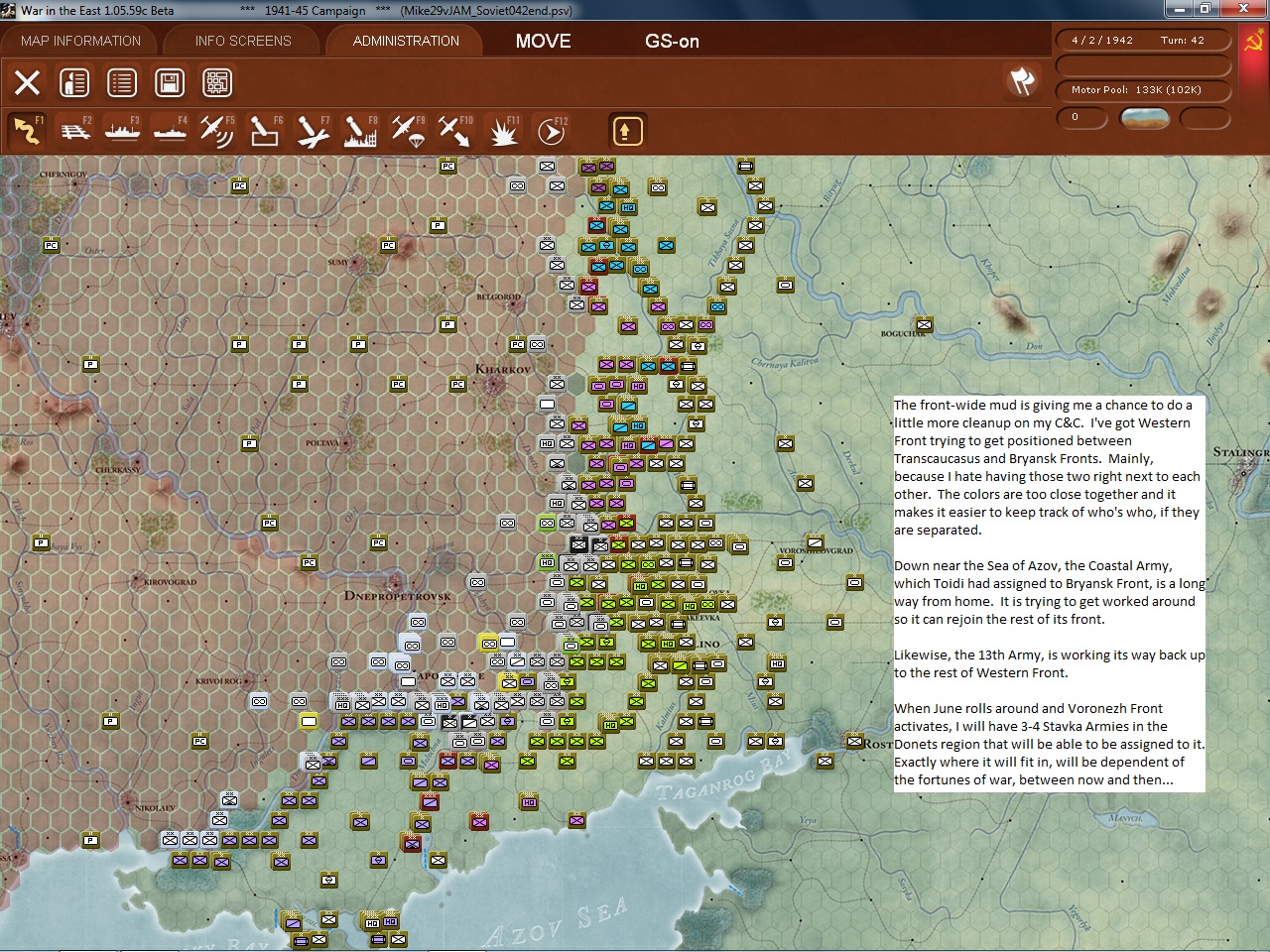Click the Nikolaev town label
The image size is (1270, 952).
tap(155, 808)
